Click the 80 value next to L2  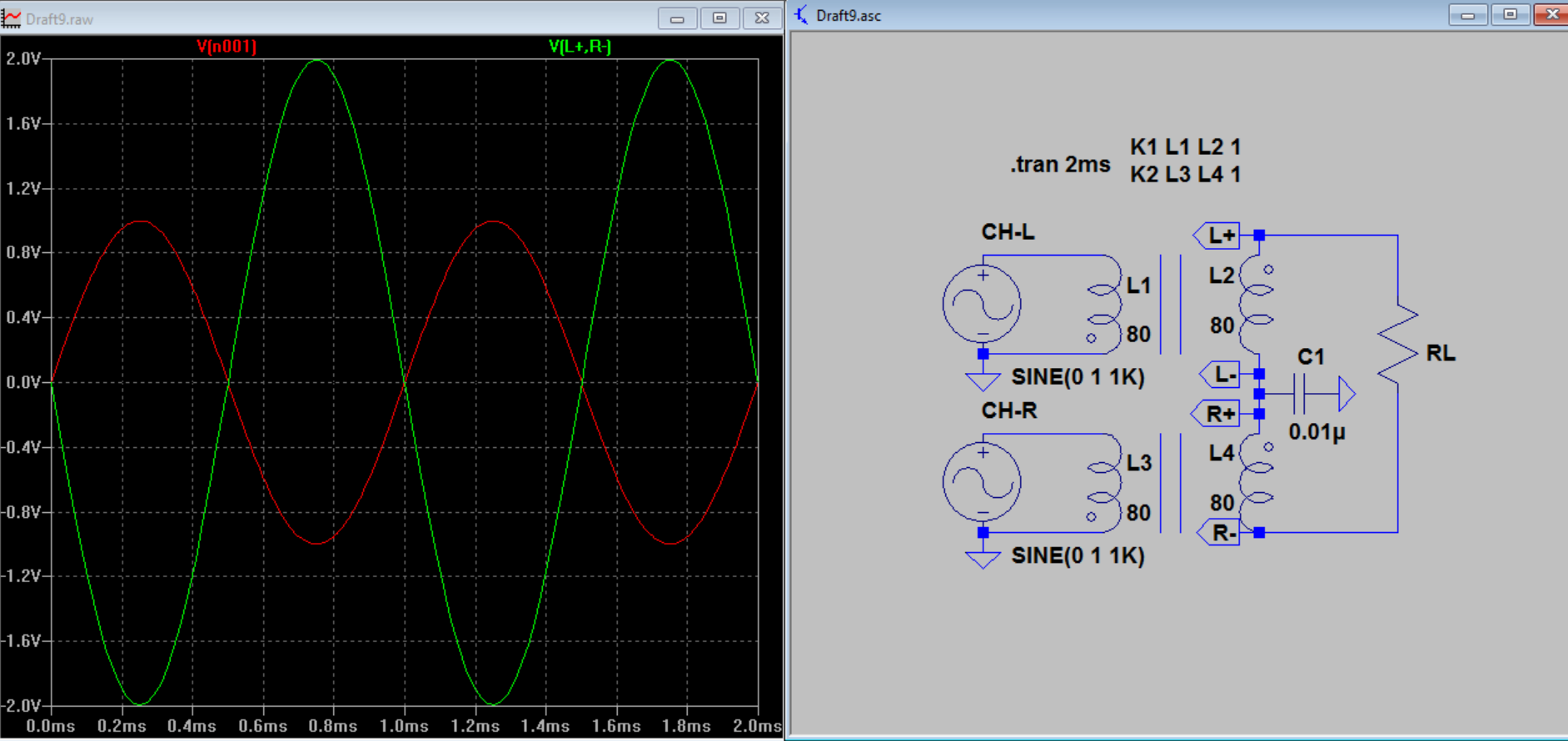[1222, 326]
